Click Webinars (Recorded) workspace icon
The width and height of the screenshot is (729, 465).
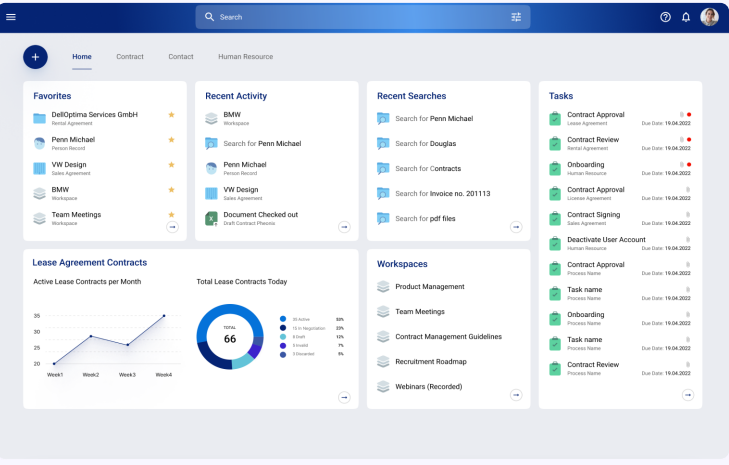(383, 386)
